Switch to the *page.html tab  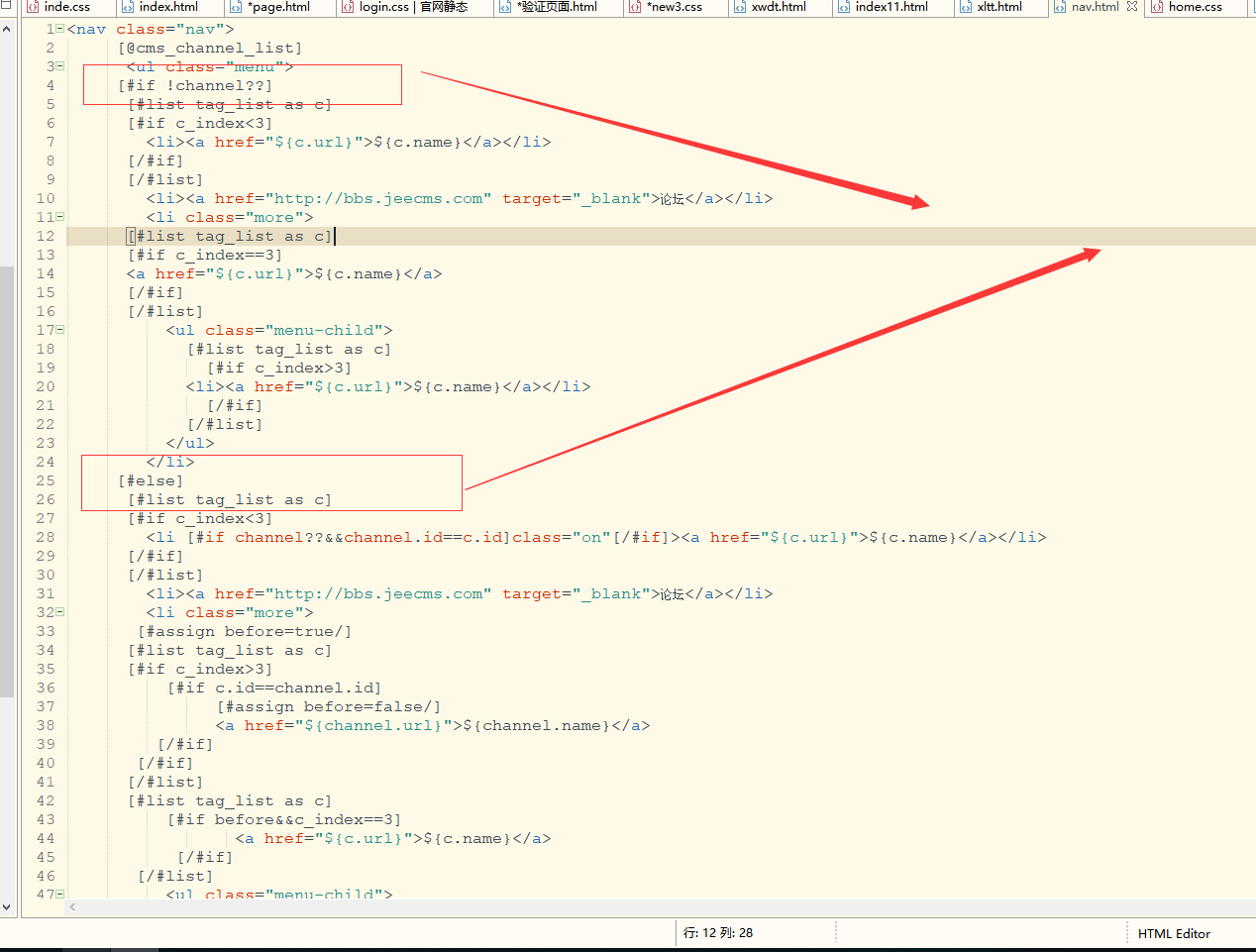click(x=278, y=7)
